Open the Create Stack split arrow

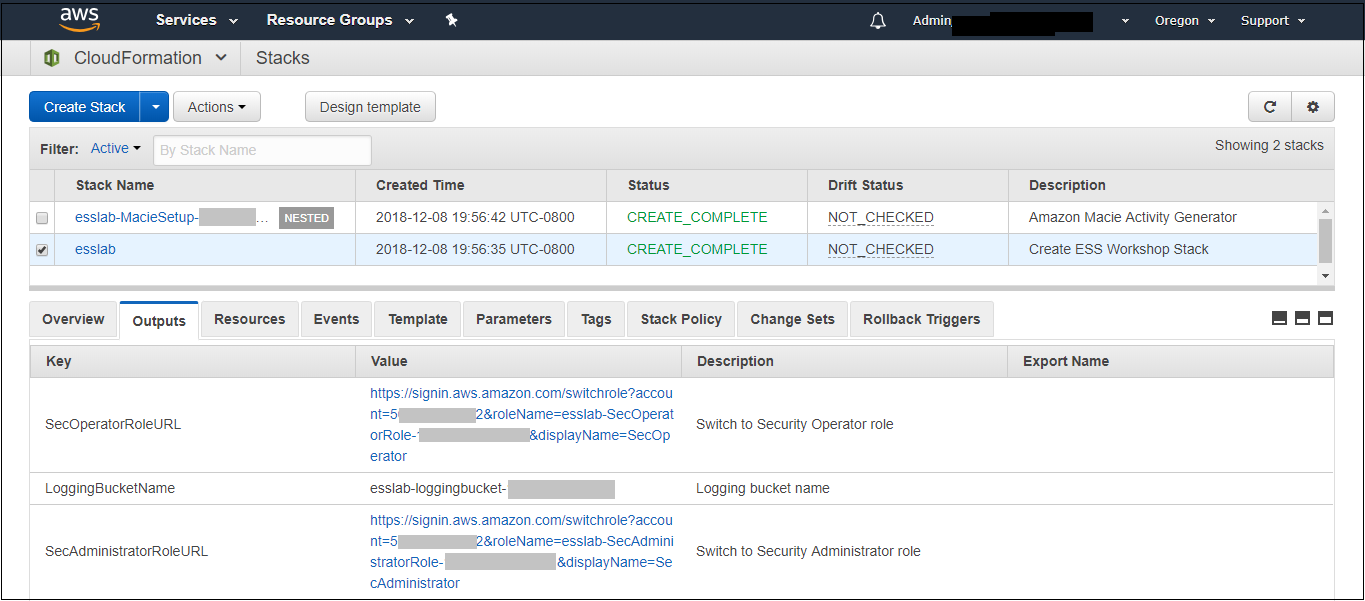coord(155,107)
